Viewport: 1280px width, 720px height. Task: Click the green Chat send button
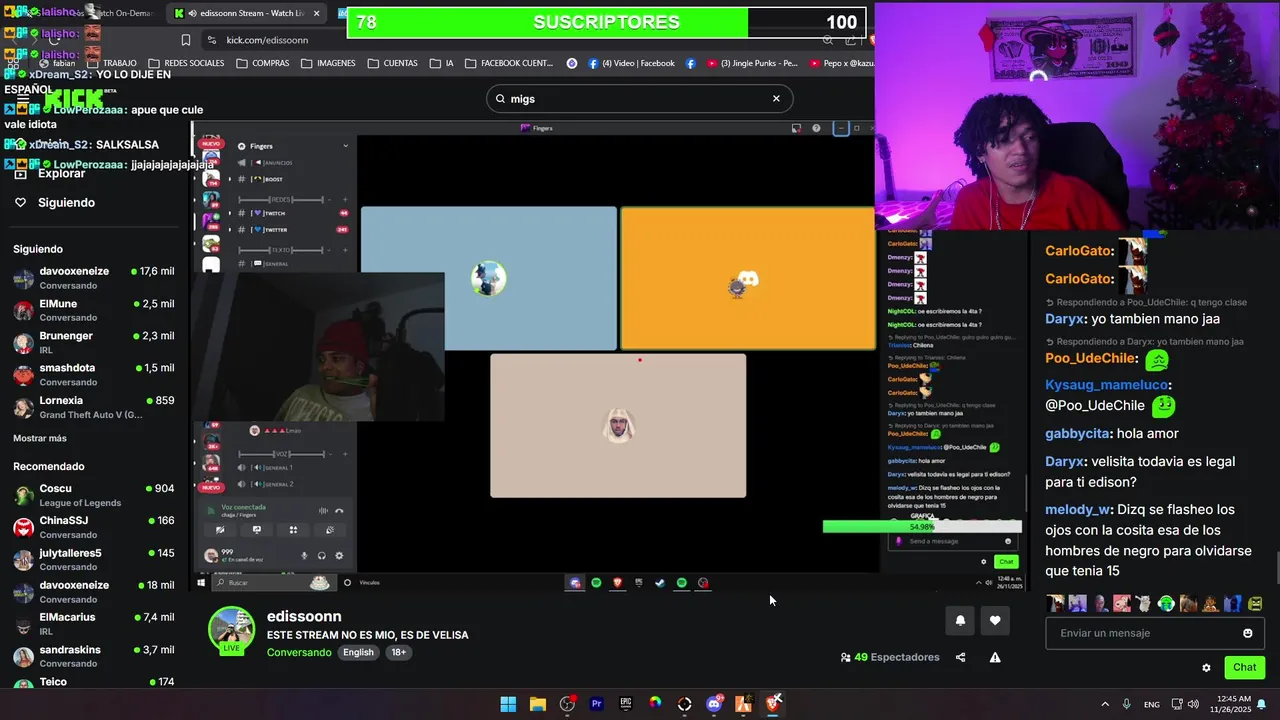click(x=1245, y=667)
